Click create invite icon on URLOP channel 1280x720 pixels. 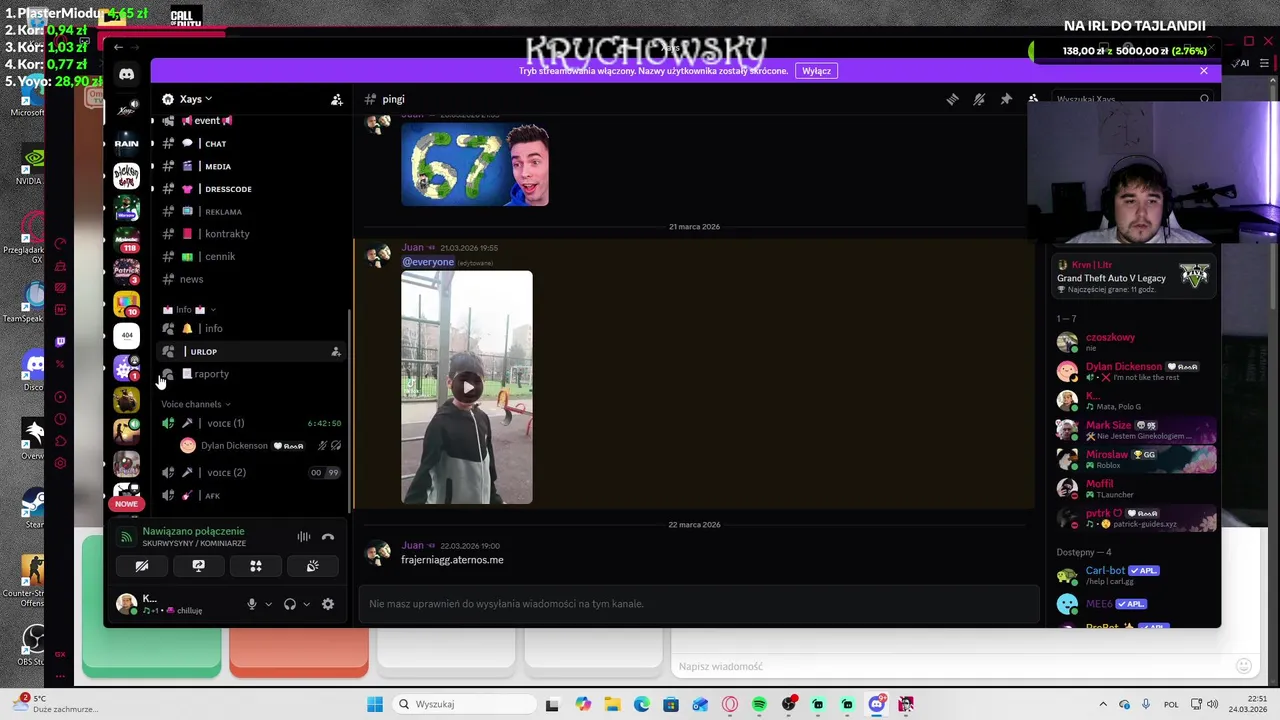[336, 352]
